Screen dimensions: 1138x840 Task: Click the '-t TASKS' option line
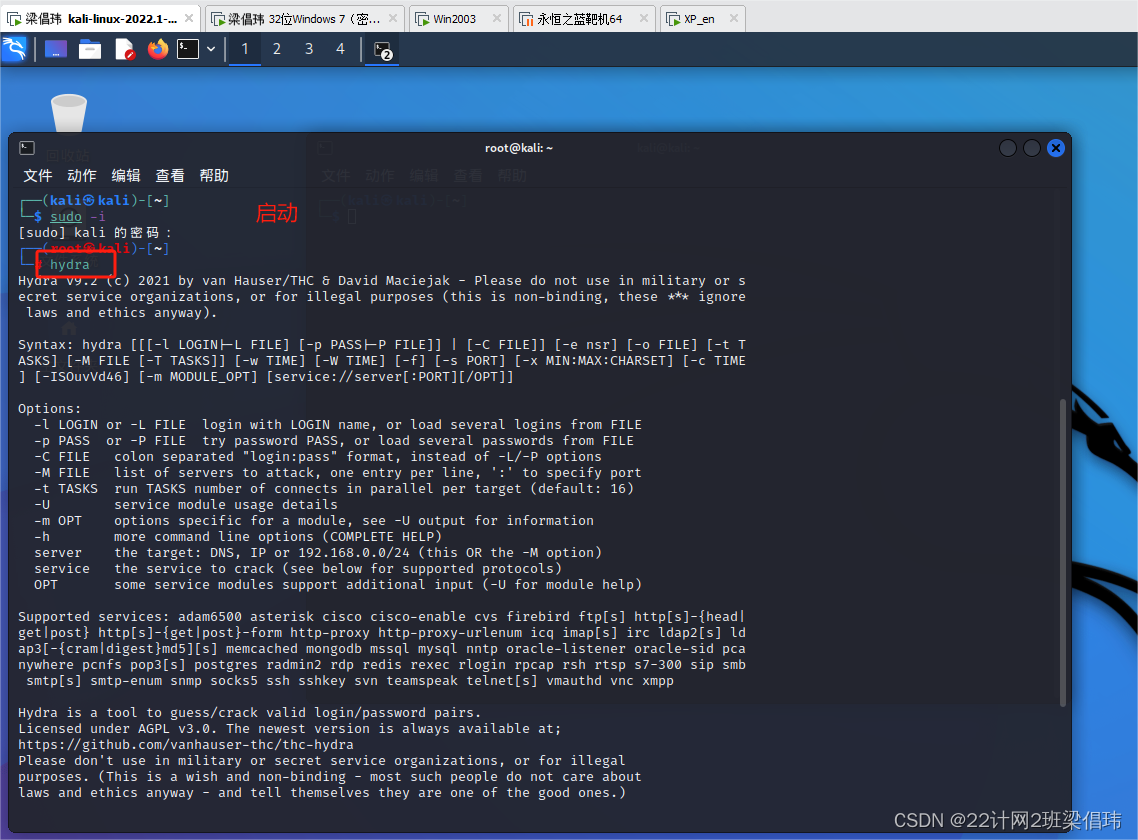(334, 489)
